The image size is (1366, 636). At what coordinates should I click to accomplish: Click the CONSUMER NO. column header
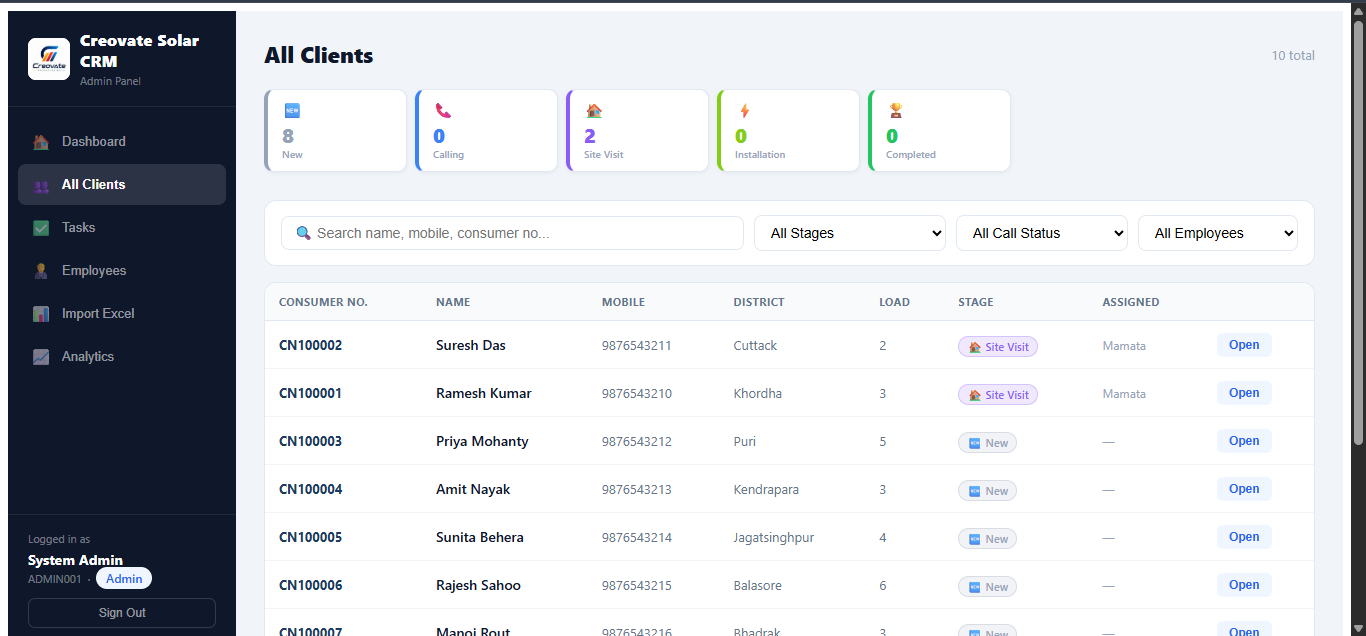(323, 302)
